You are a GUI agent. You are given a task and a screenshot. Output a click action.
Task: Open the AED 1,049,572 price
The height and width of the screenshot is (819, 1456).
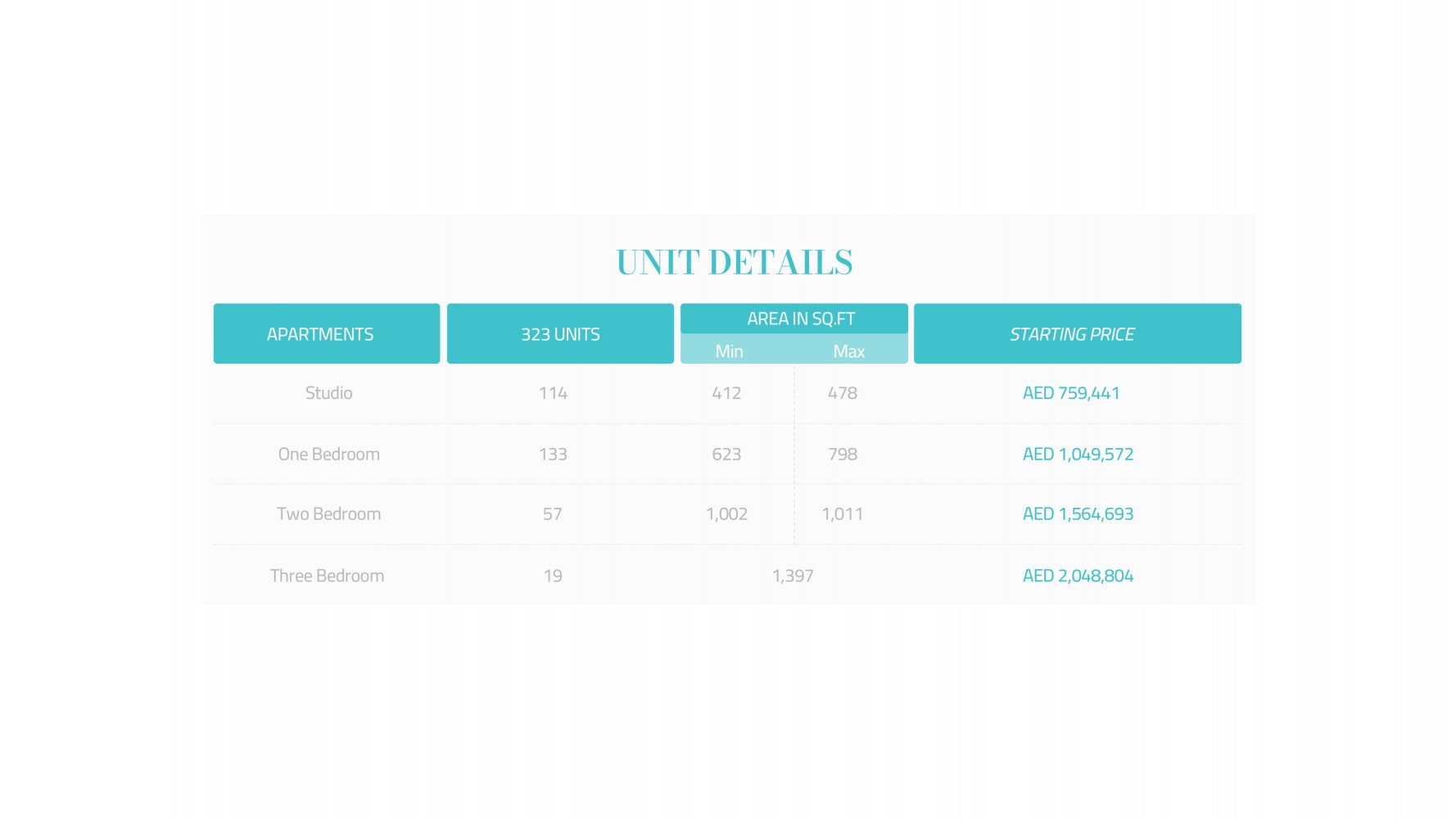coord(1078,454)
